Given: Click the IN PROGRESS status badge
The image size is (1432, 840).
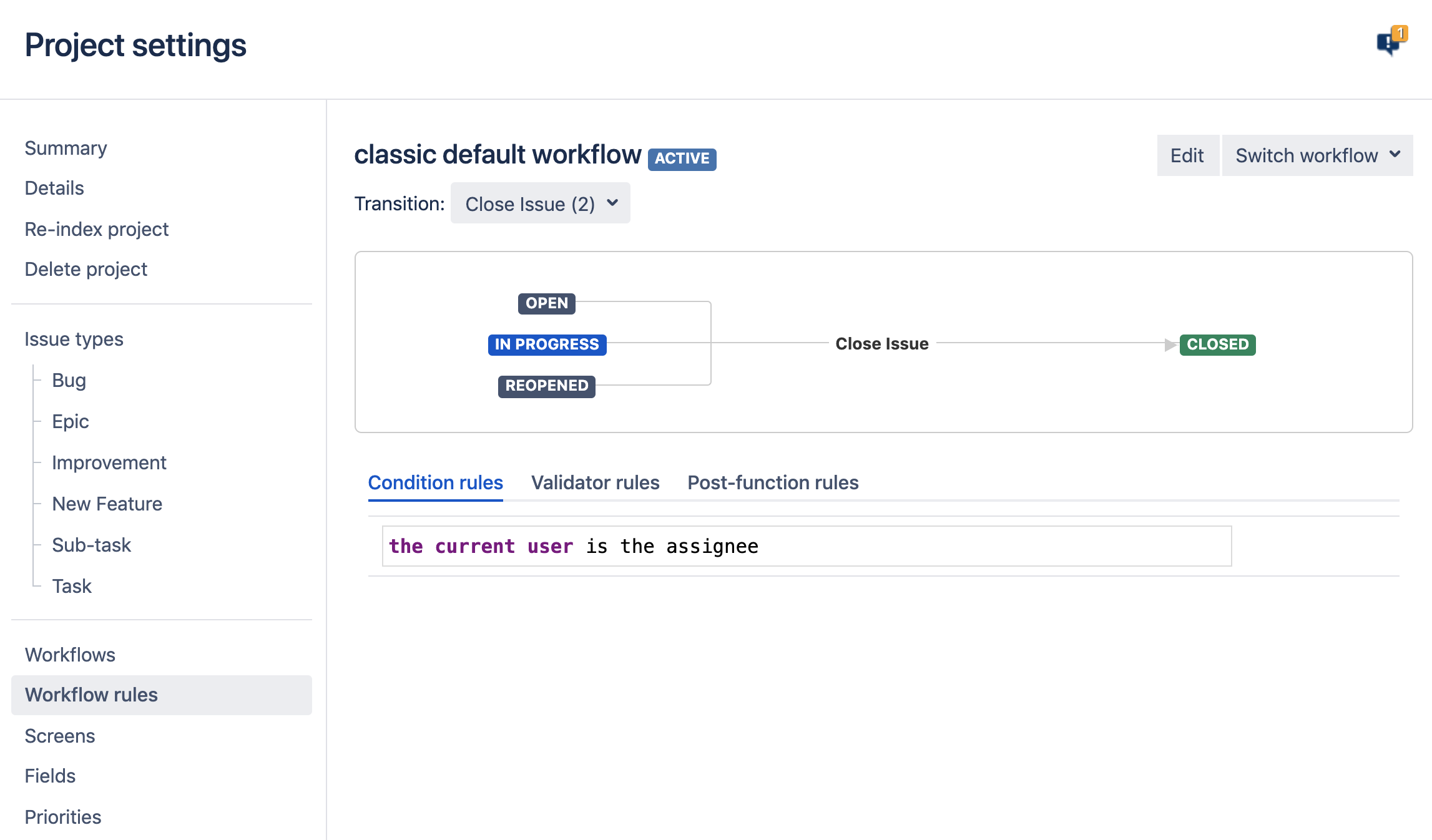Looking at the screenshot, I should pos(547,344).
